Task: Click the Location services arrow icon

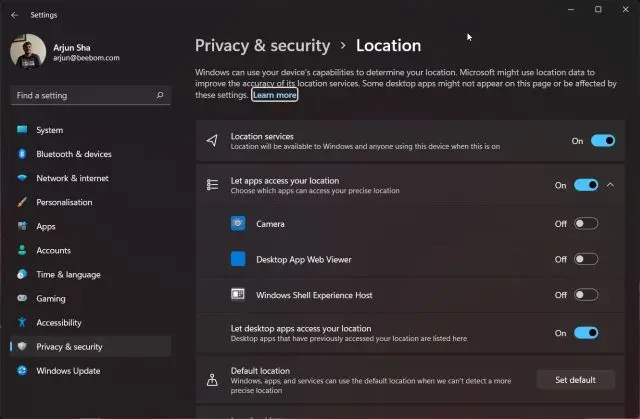Action: pos(212,141)
